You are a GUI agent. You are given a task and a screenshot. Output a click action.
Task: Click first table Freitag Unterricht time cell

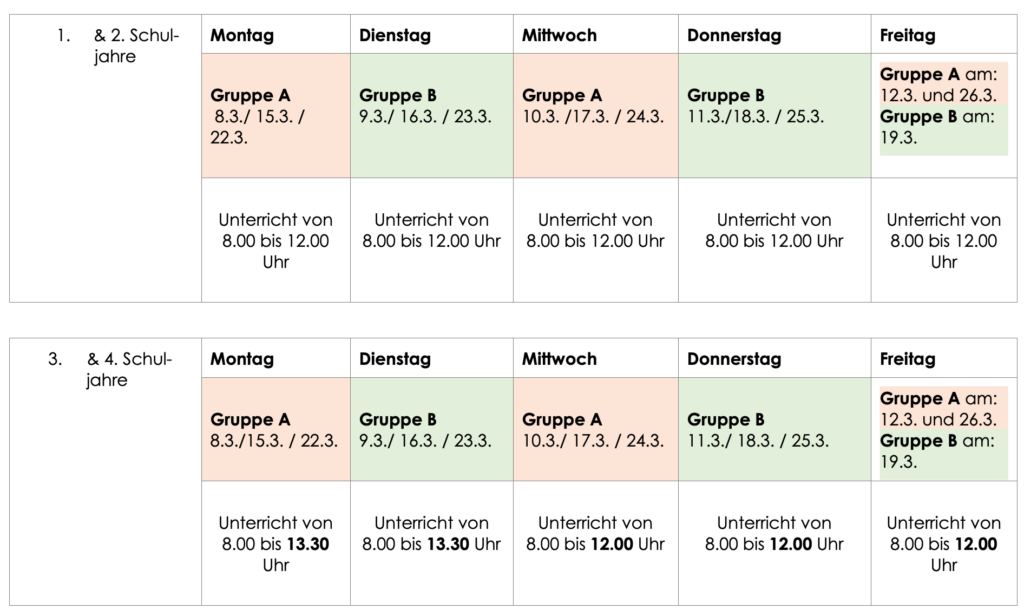(944, 240)
